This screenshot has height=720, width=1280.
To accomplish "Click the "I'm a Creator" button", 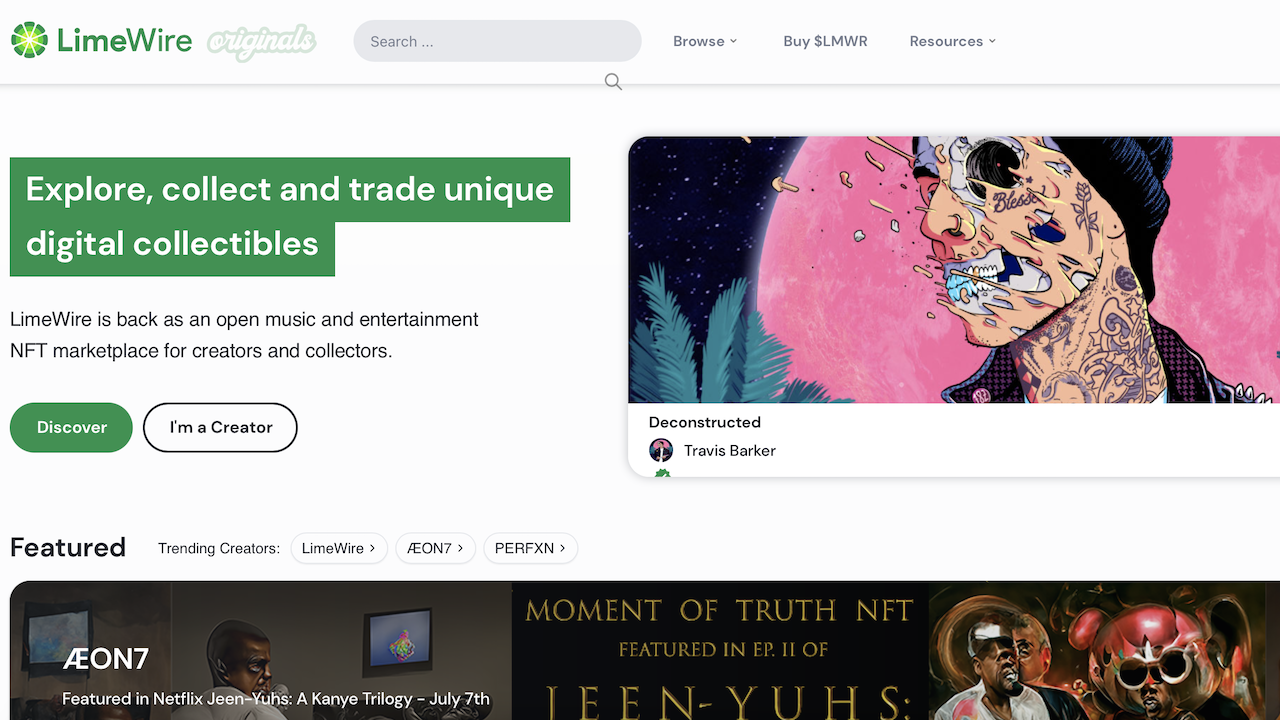I will pyautogui.click(x=220, y=427).
